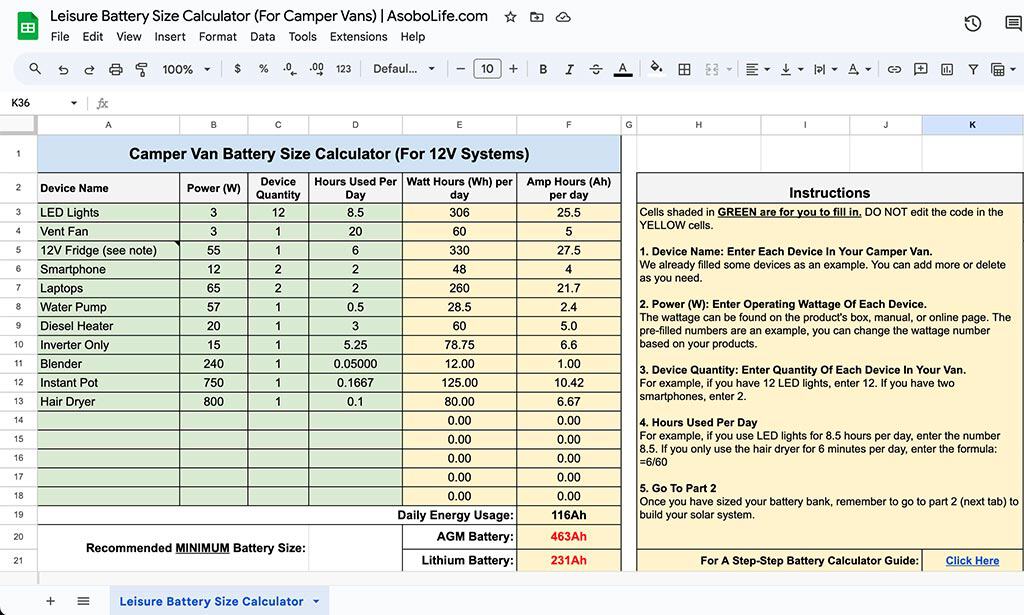The width and height of the screenshot is (1024, 615).
Task: Format as percent
Action: tap(263, 69)
